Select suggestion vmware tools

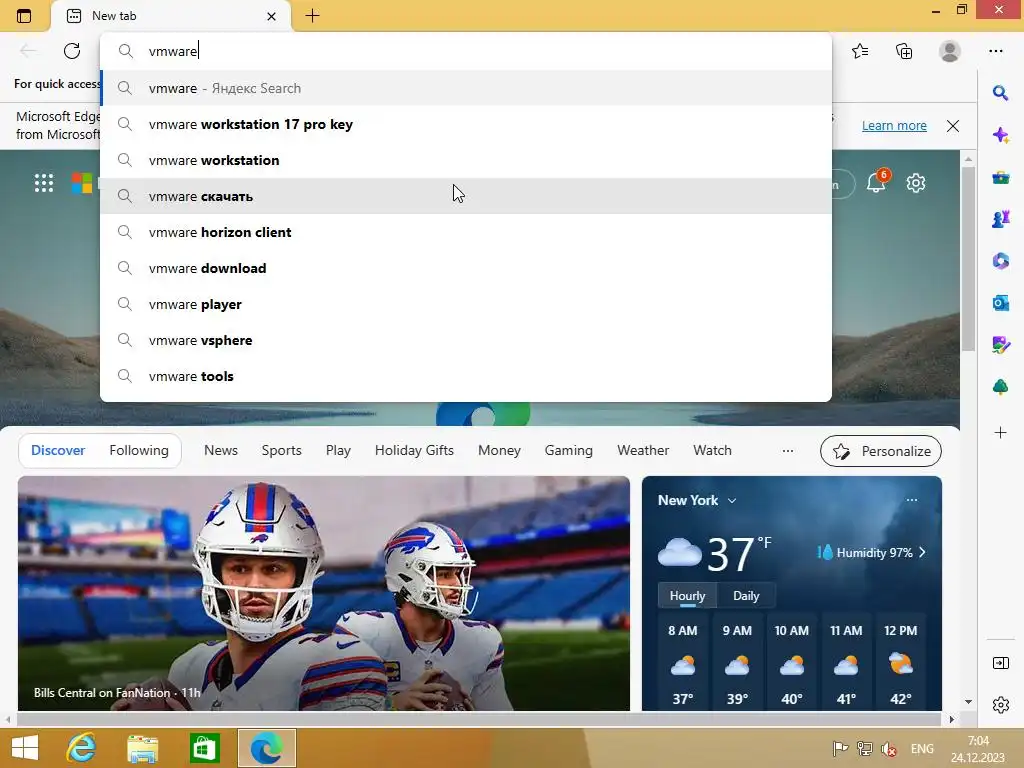(x=466, y=376)
